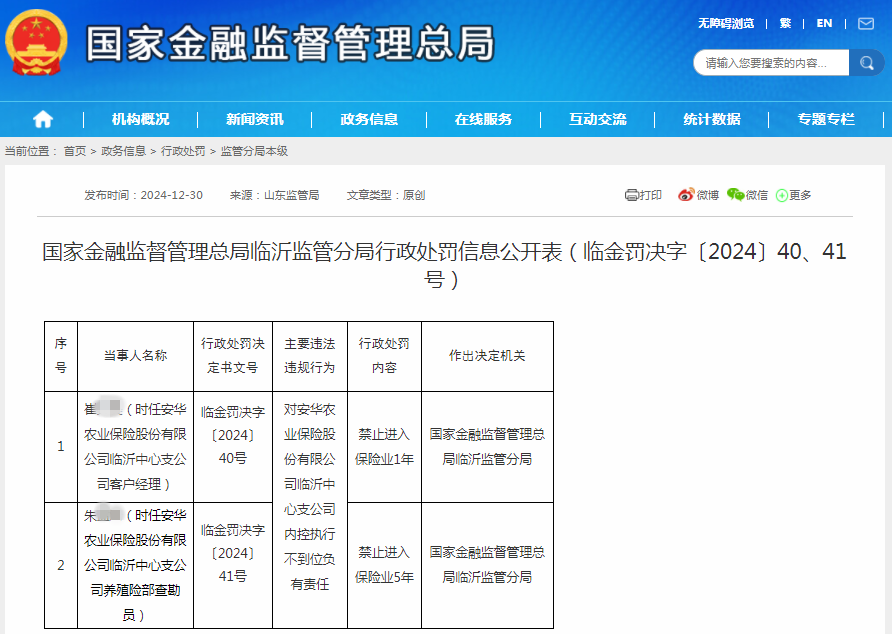The width and height of the screenshot is (892, 634).
Task: Open the home icon in navigation bar
Action: point(43,119)
